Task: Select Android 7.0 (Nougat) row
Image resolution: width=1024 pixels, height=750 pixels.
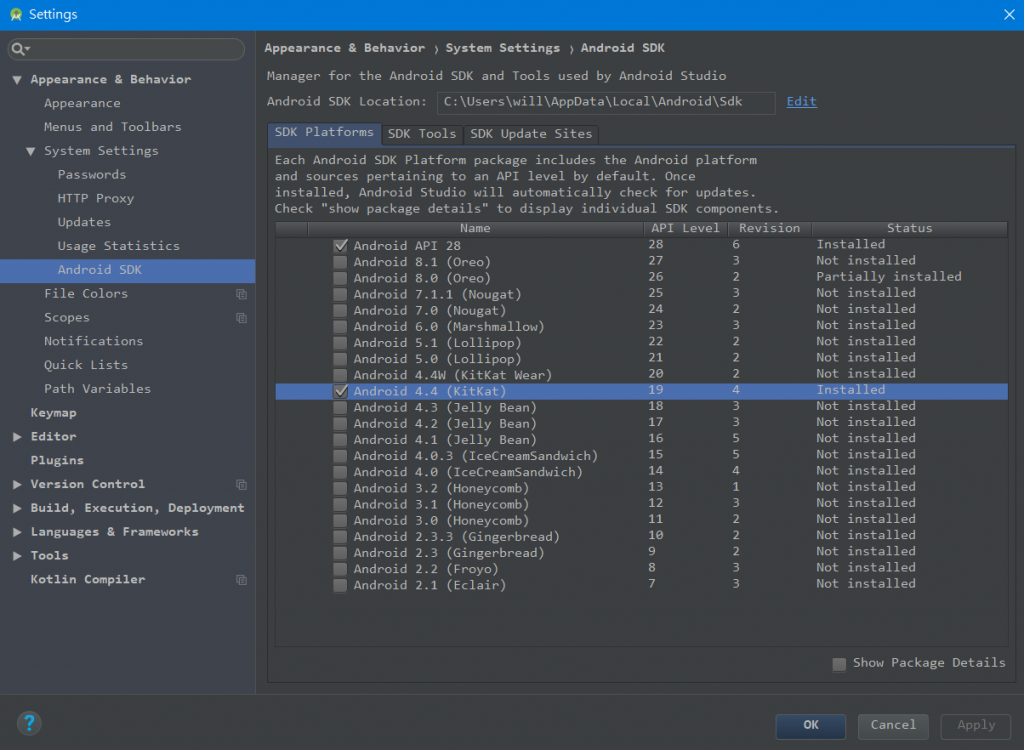Action: coord(641,310)
